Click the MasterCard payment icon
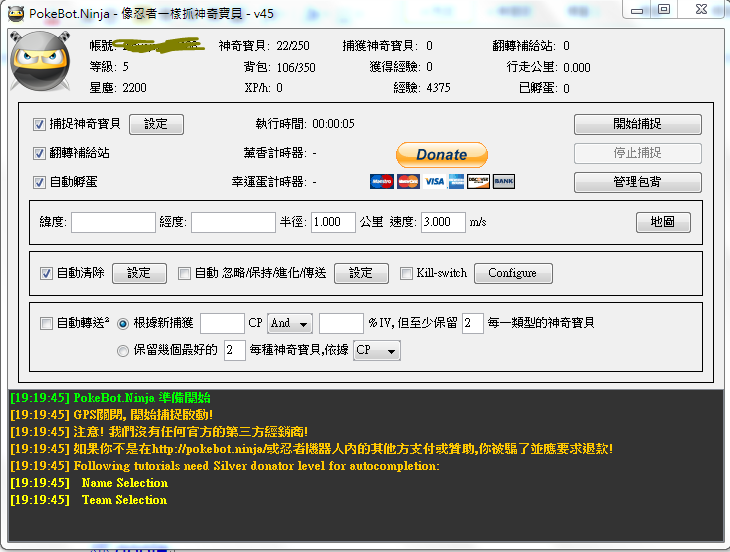730x552 pixels. [x=408, y=182]
